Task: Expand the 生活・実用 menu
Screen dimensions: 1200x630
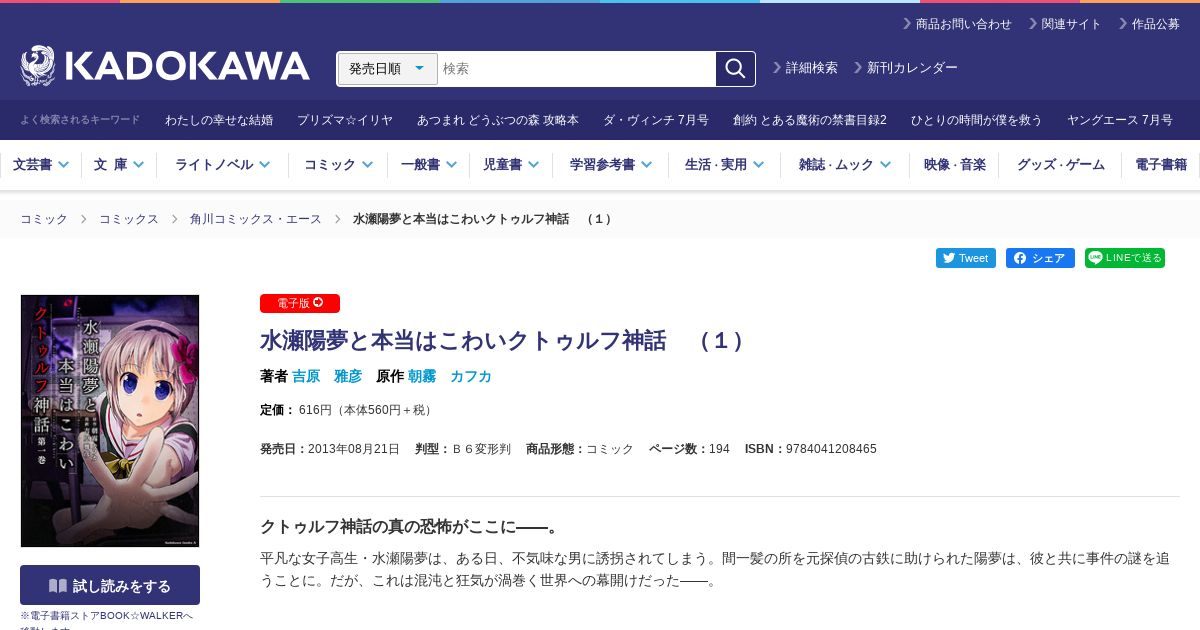Action: click(x=725, y=165)
